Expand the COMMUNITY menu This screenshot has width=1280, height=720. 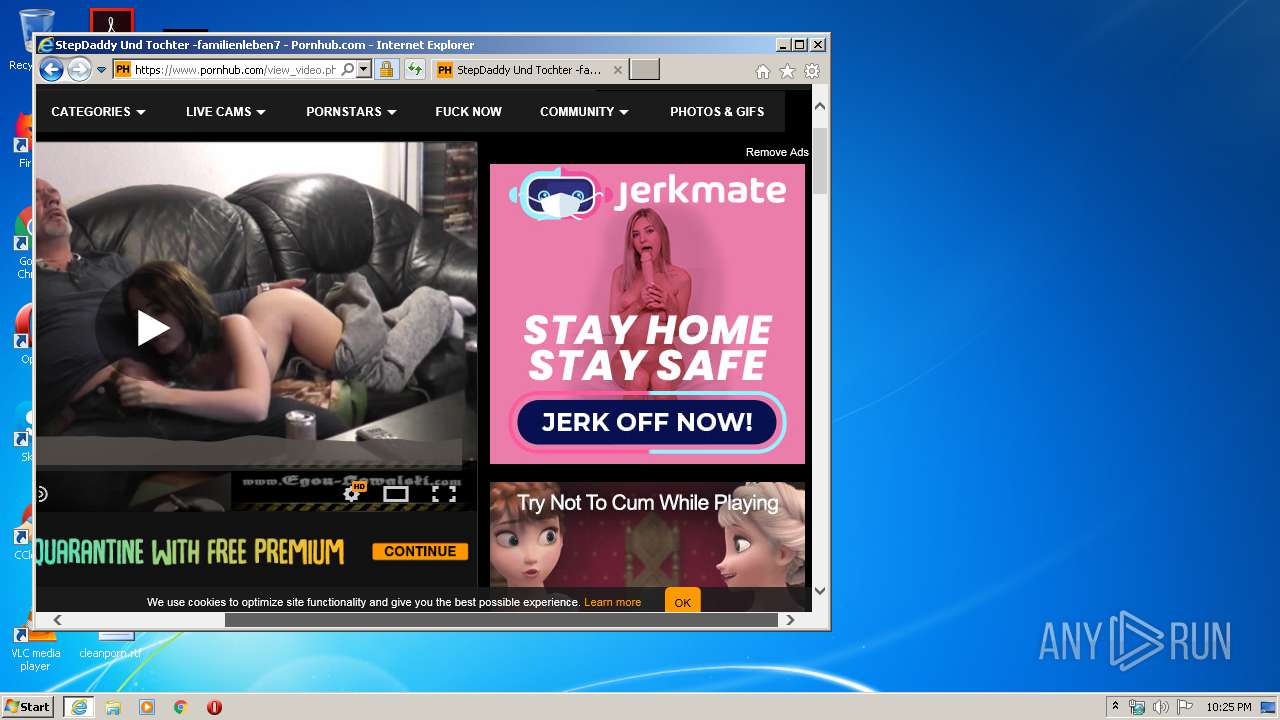pos(584,112)
